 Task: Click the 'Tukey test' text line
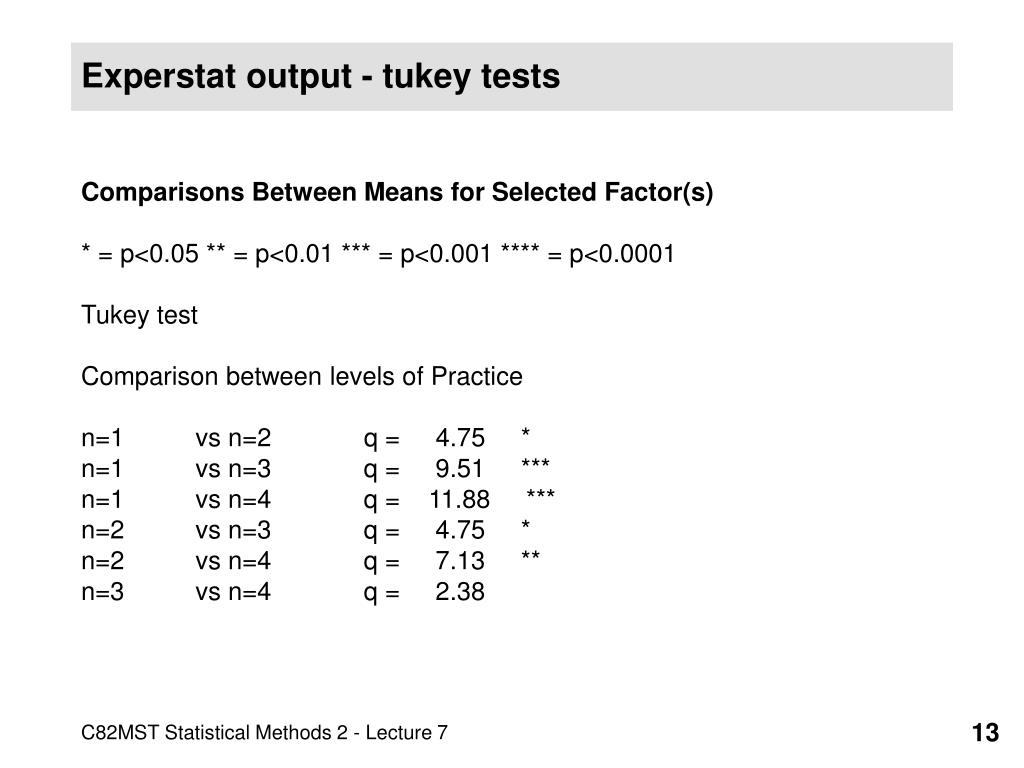(139, 315)
